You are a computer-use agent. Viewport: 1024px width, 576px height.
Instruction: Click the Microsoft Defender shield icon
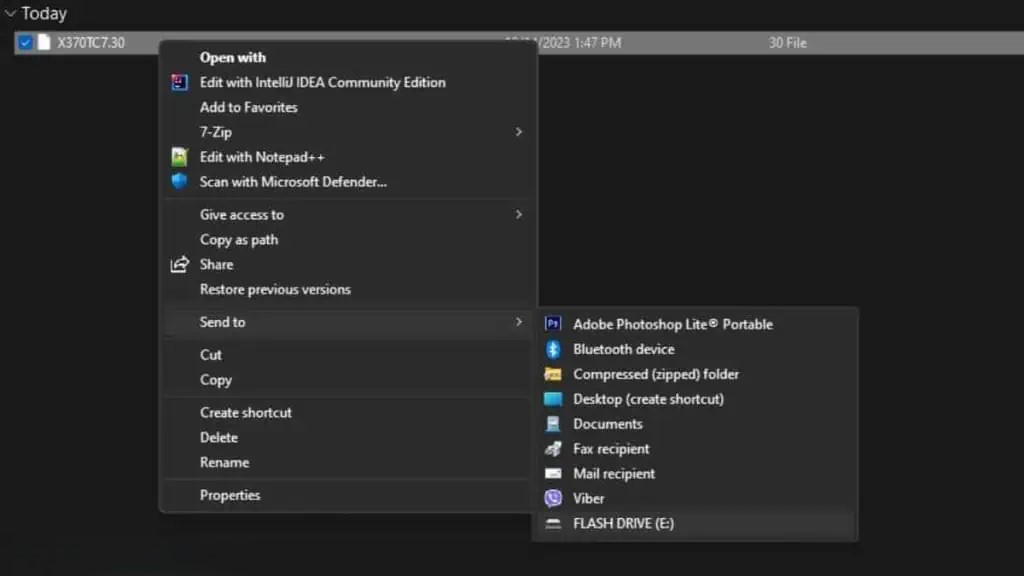pyautogui.click(x=180, y=182)
